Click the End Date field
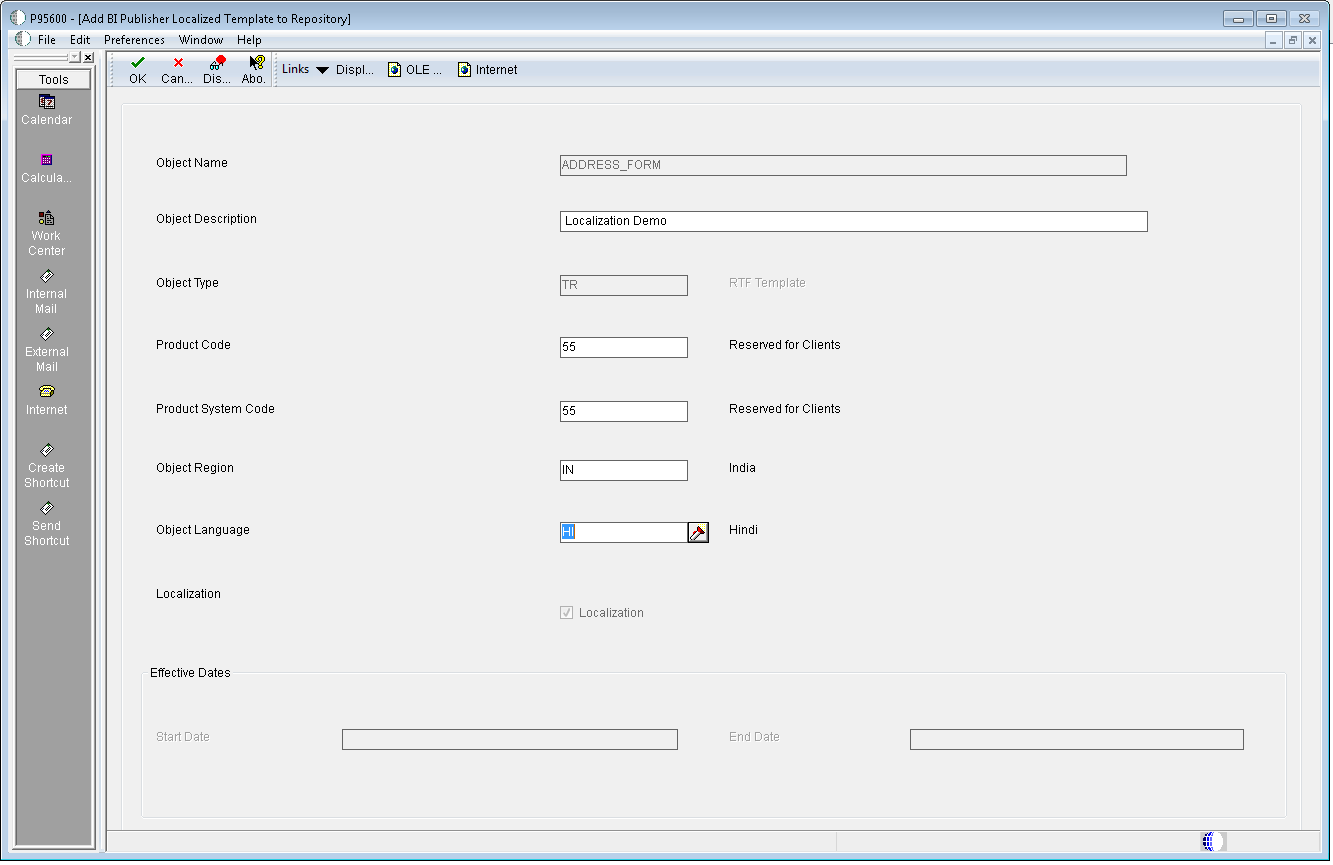Viewport: 1333px width, 865px height. (1077, 739)
